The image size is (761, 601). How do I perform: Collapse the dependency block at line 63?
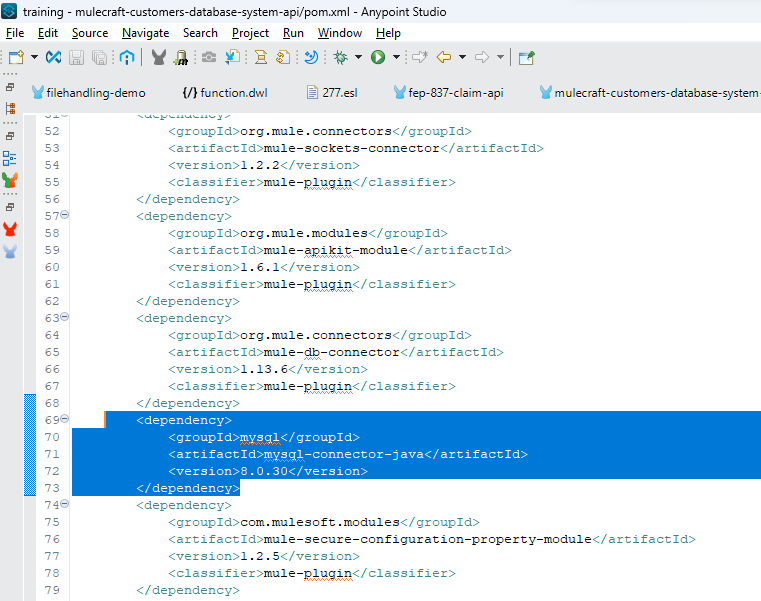tap(65, 318)
